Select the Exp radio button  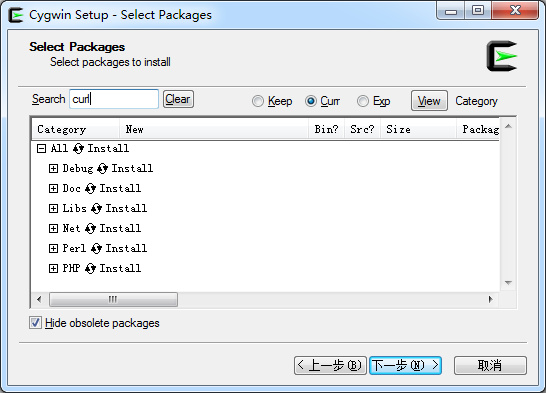point(363,101)
